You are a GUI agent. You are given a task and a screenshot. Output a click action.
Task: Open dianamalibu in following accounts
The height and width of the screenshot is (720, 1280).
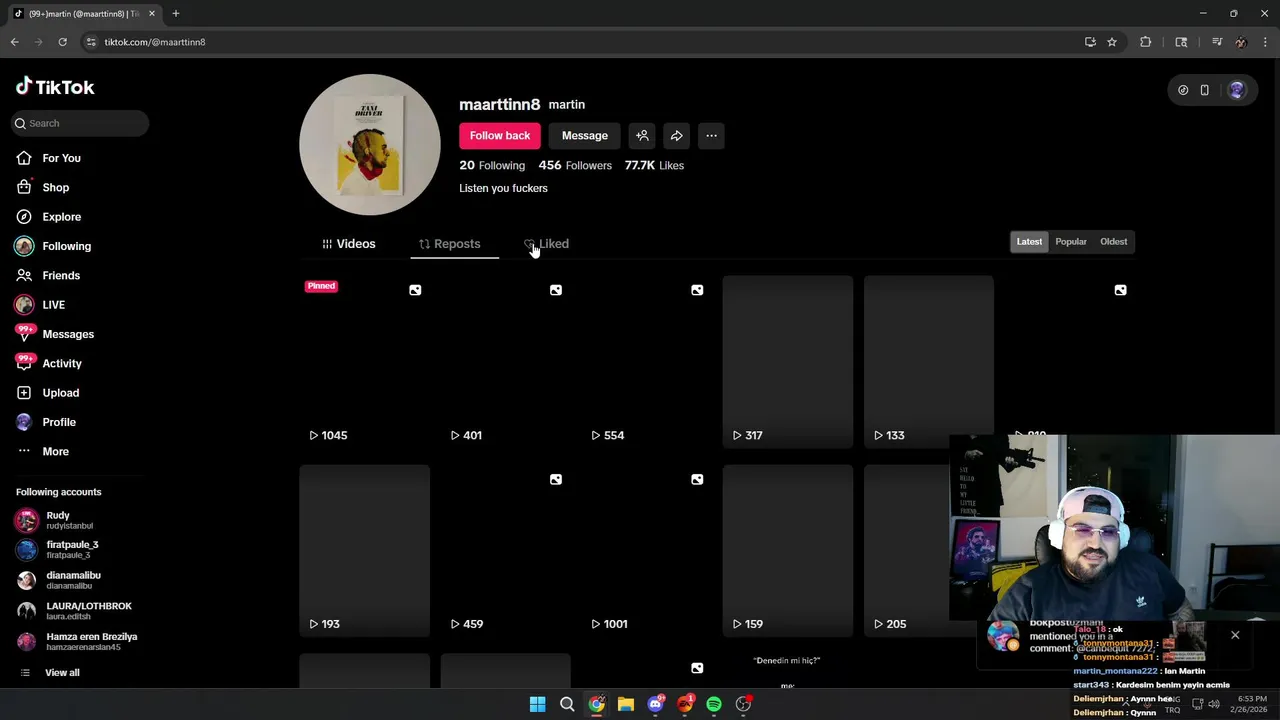pos(59,580)
